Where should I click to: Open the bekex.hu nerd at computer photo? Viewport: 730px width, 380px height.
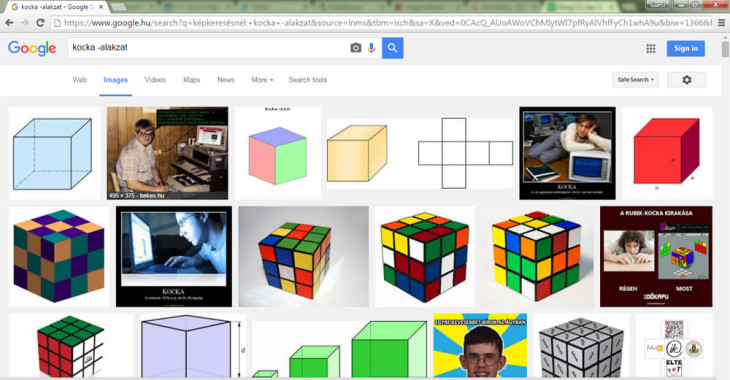168,153
